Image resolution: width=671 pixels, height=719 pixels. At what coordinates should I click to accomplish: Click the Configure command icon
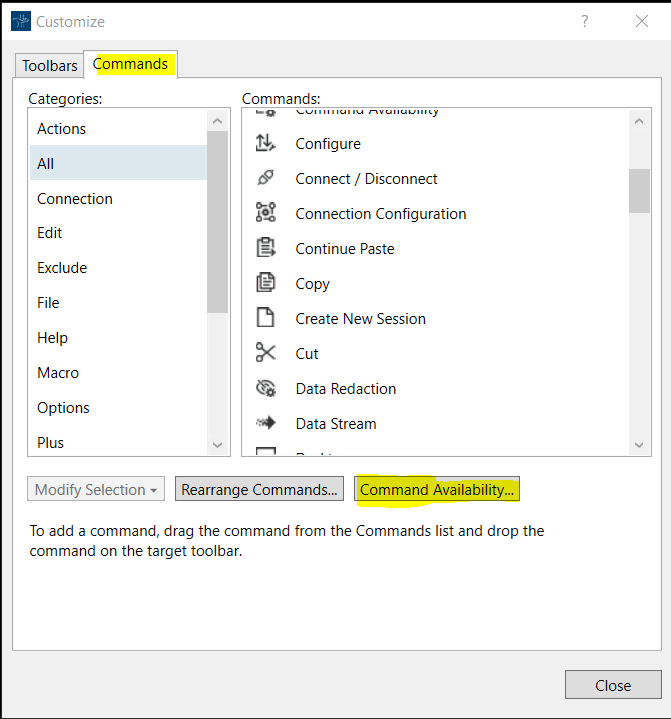pos(266,143)
